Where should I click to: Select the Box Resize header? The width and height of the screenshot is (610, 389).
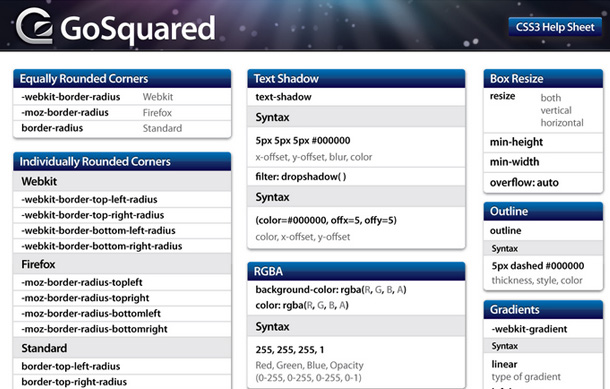point(543,79)
